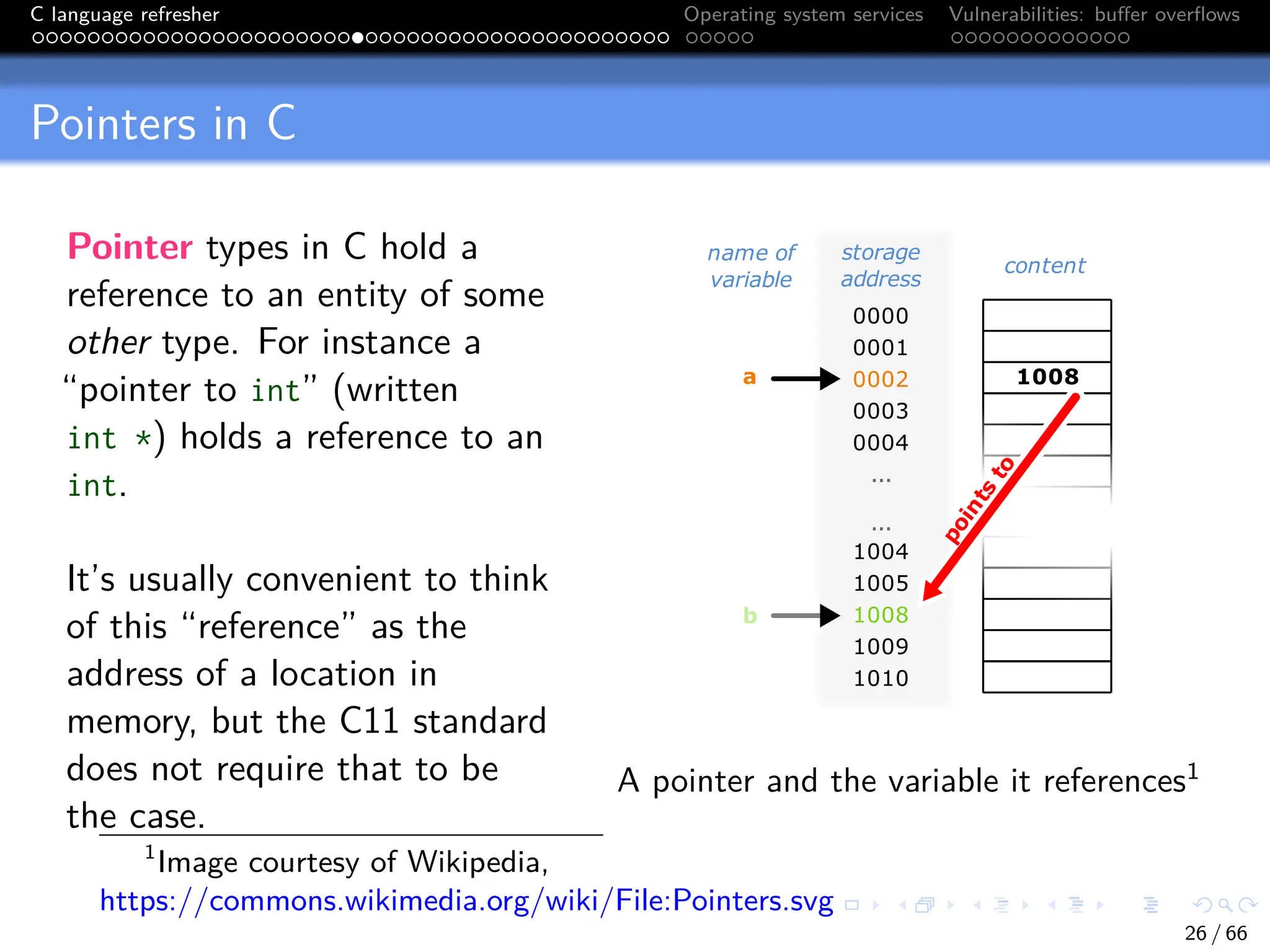This screenshot has height=952, width=1270.
Task: Click the address '1009'
Action: coord(881,646)
